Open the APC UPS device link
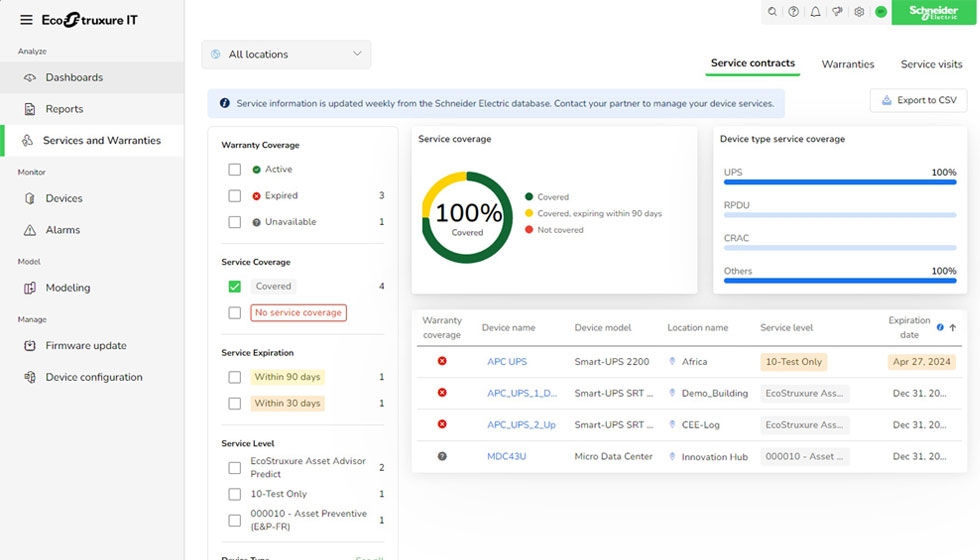The image size is (980, 560). pyautogui.click(x=506, y=362)
